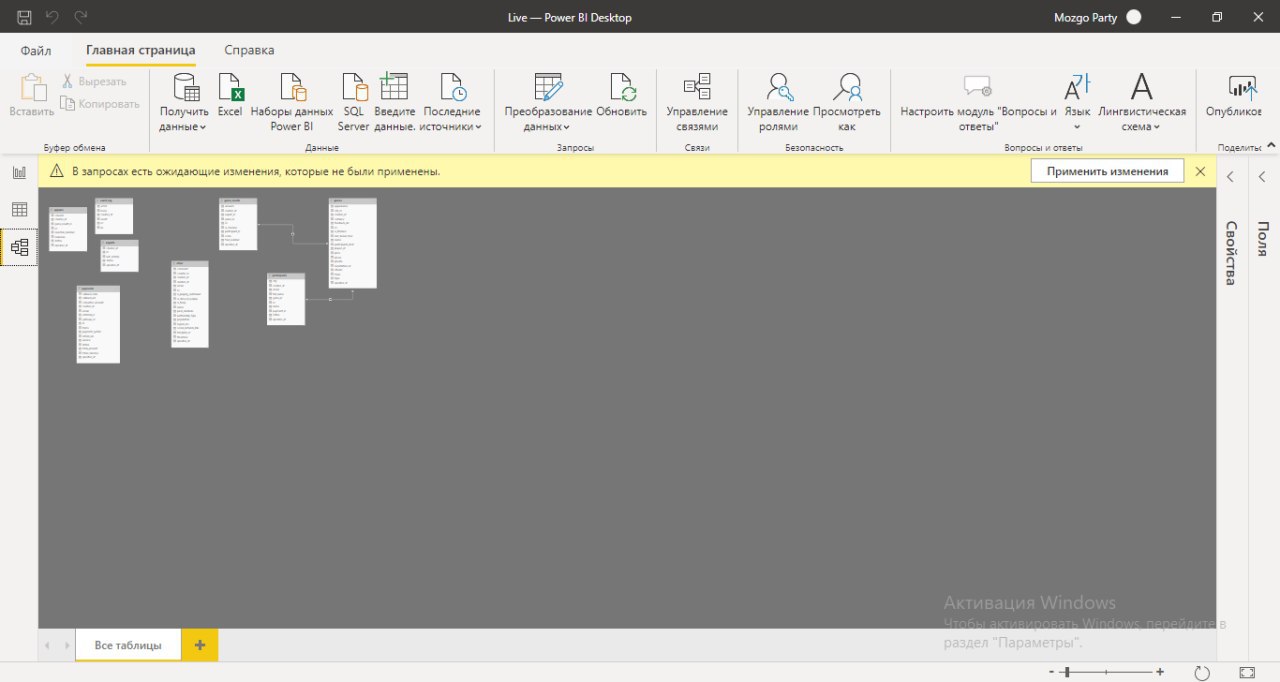Click the Mozgo Party account avatar
This screenshot has width=1280, height=682.
tap(1133, 17)
